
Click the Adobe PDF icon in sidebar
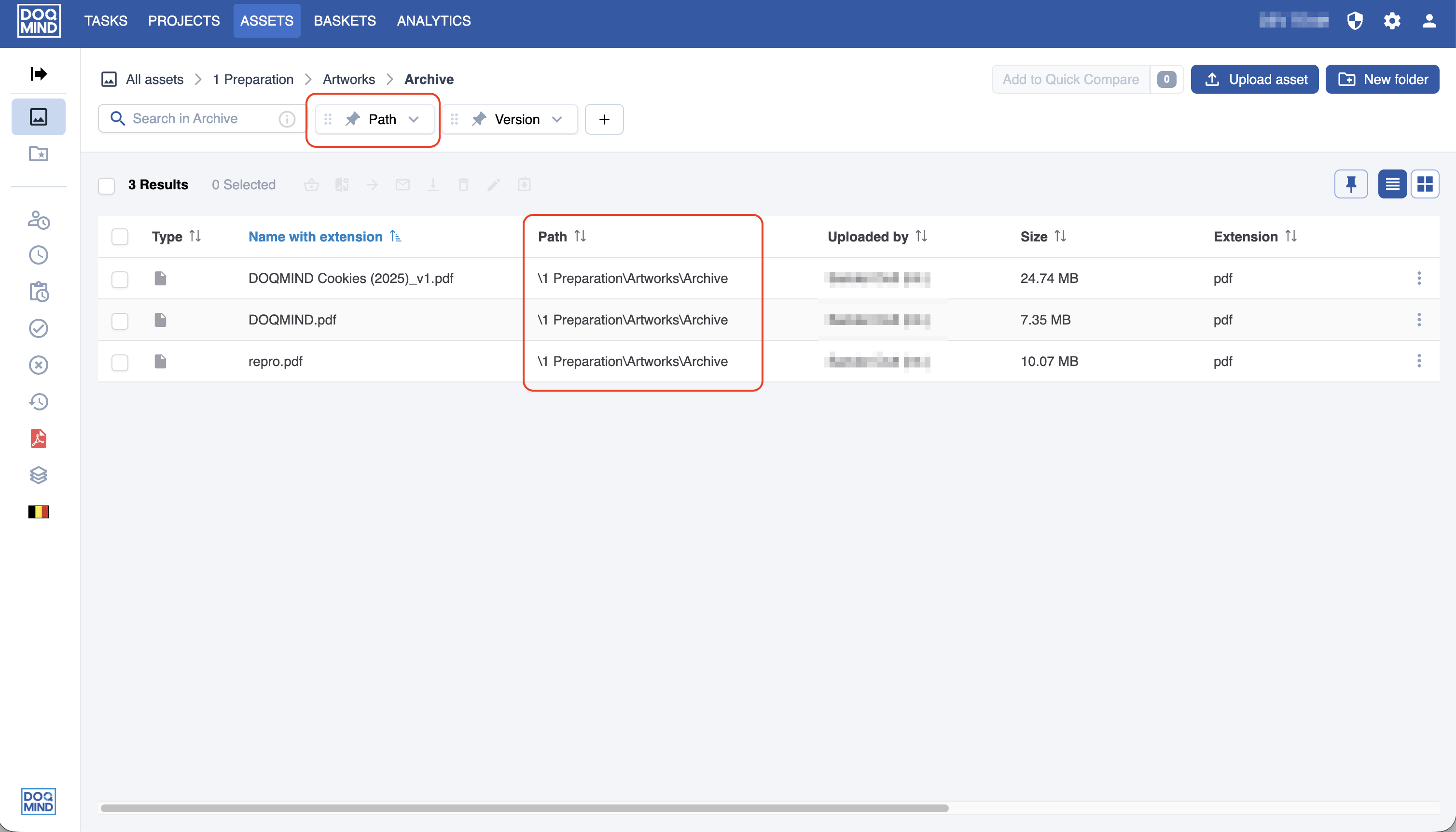[x=38, y=438]
